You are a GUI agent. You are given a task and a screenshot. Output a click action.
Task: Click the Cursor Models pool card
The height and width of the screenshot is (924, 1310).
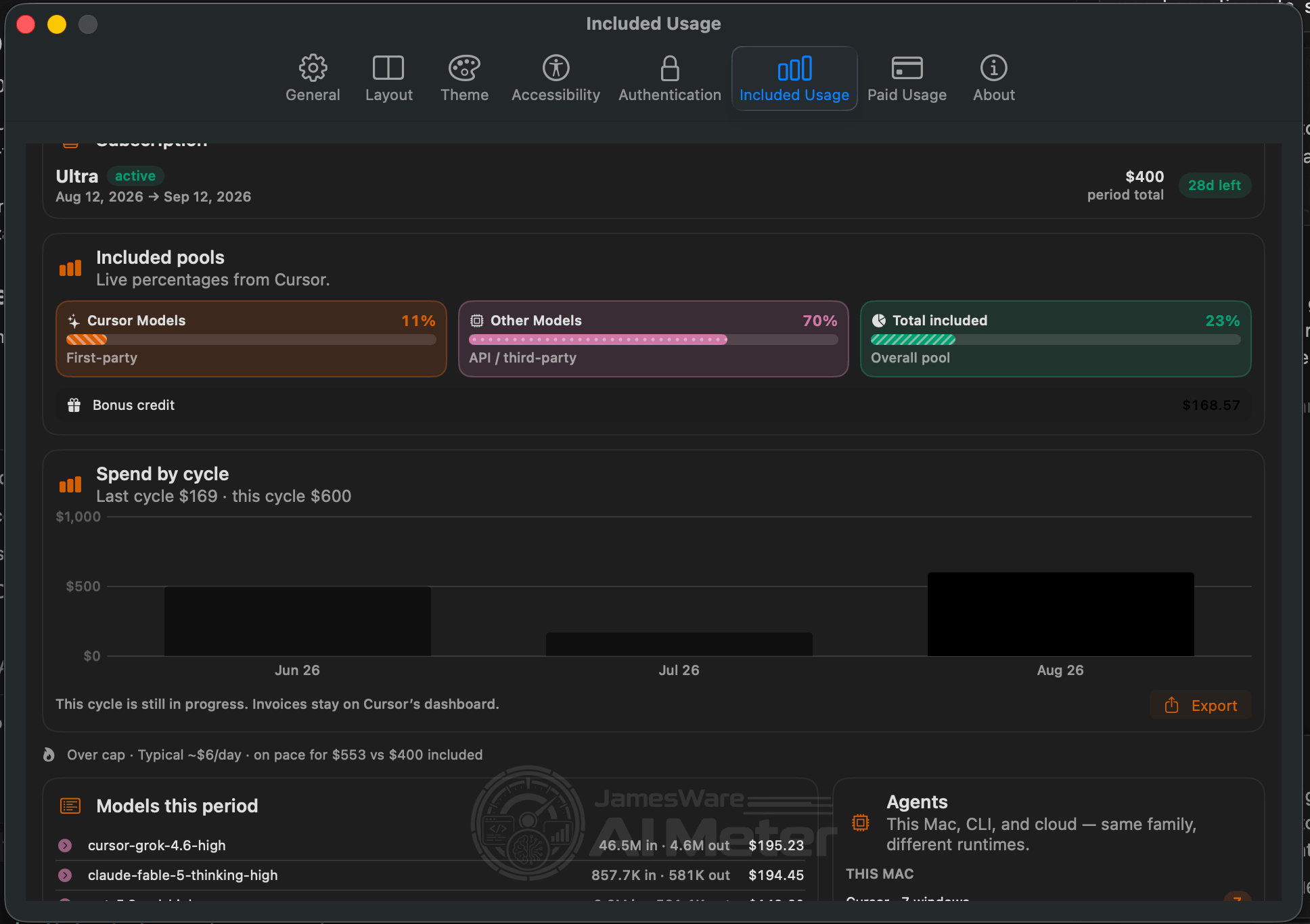click(251, 339)
